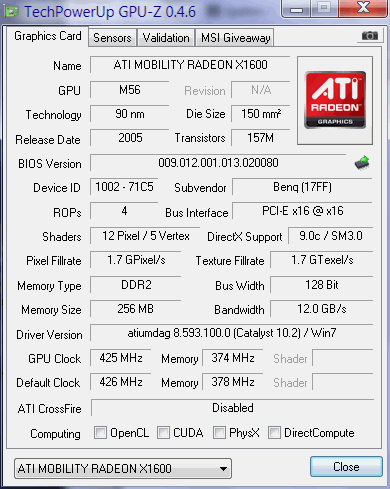Image resolution: width=390 pixels, height=489 pixels.
Task: Select the Graphics Card tab
Action: tap(48, 36)
